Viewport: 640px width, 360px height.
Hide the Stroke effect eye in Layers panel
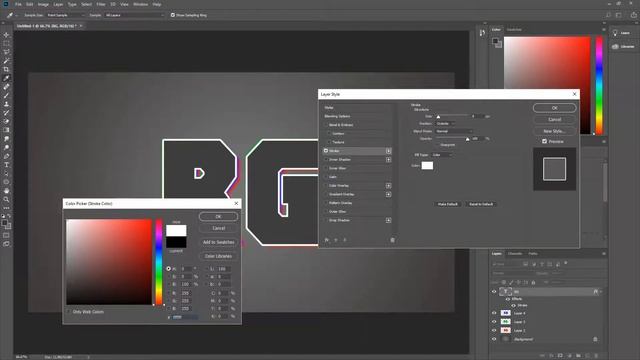[x=513, y=305]
